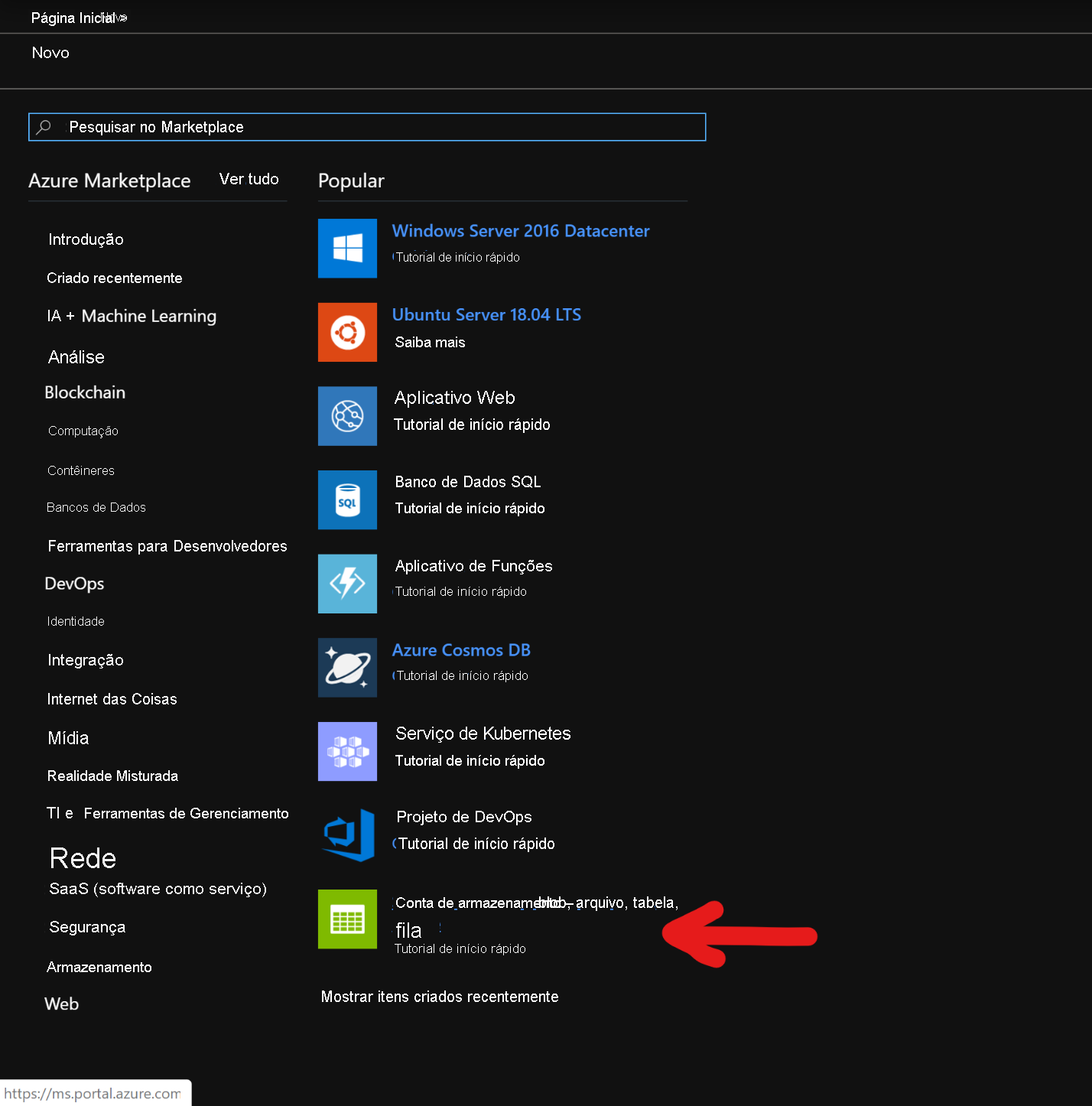Focus the Pesquisar no Marketplace field
1092x1106 pixels.
[x=367, y=127]
